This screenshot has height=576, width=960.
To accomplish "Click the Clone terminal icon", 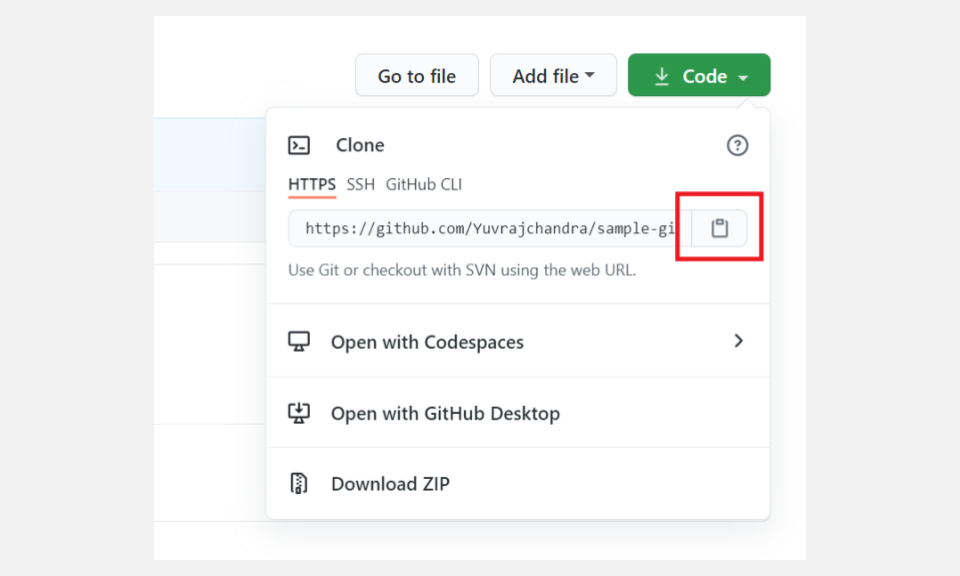I will click(299, 145).
